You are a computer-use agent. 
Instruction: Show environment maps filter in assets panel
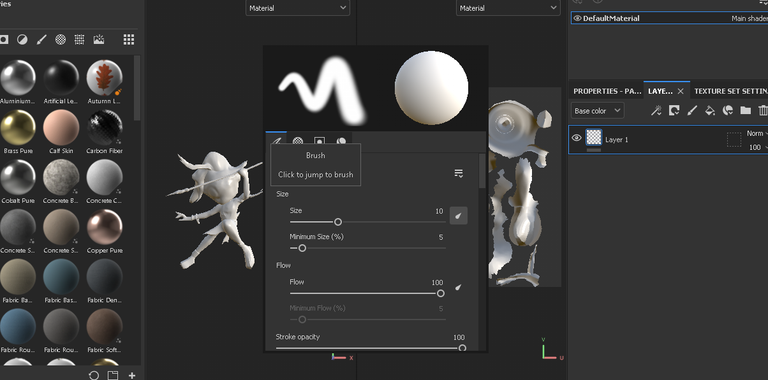(x=98, y=40)
